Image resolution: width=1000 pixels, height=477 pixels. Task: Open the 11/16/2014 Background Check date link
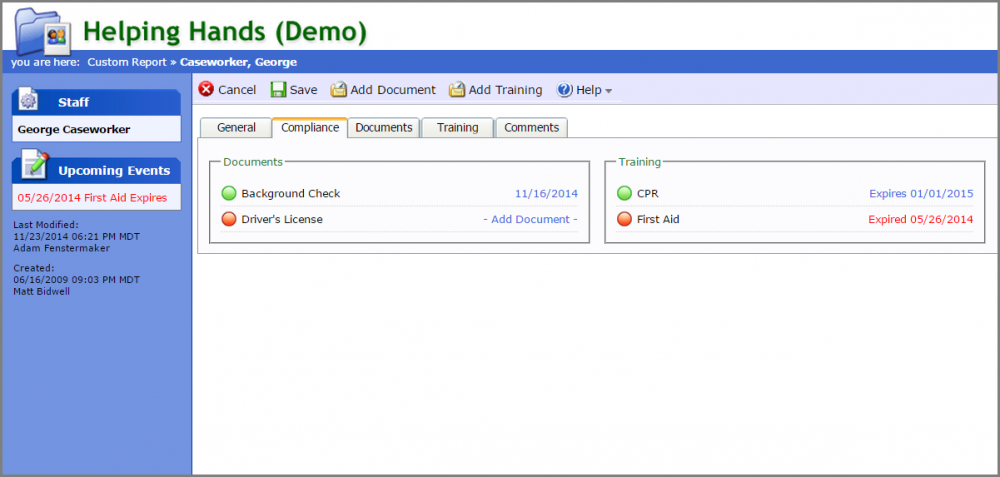pyautogui.click(x=547, y=193)
